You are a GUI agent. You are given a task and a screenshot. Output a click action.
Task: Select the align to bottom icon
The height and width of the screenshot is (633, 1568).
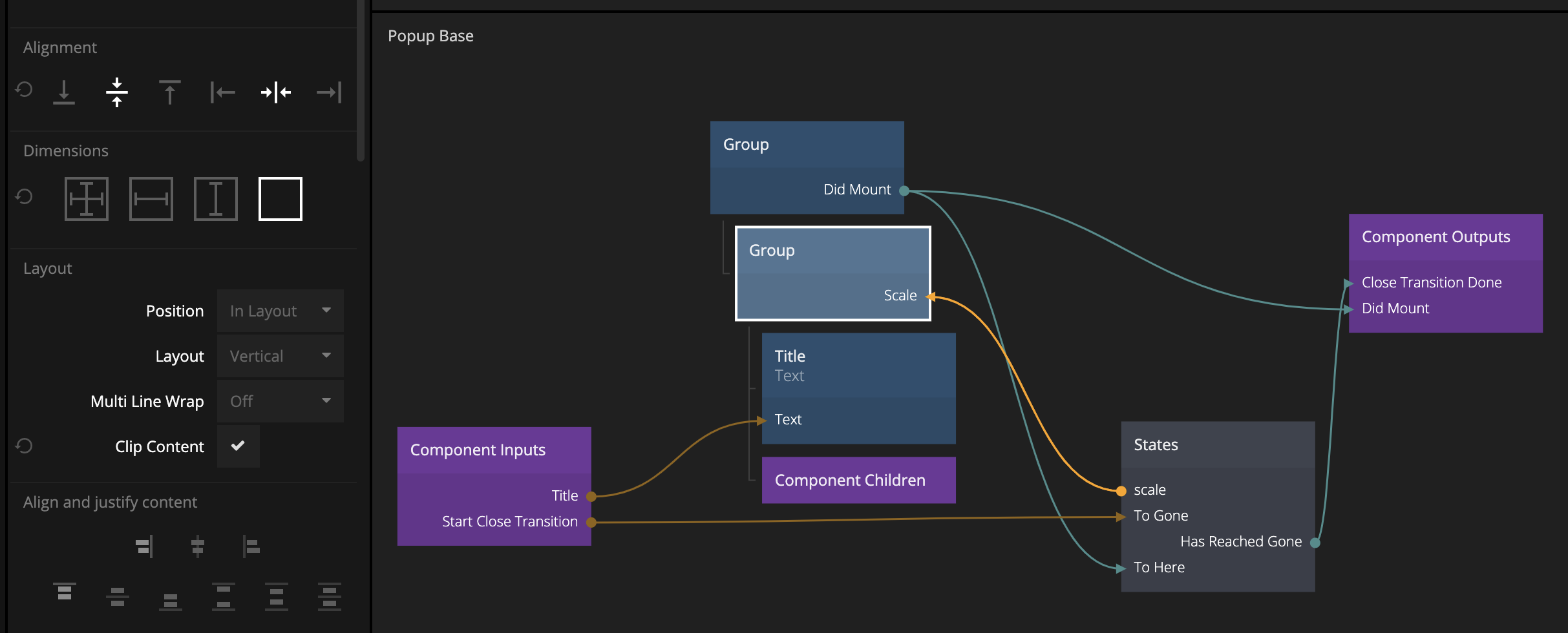pos(63,92)
